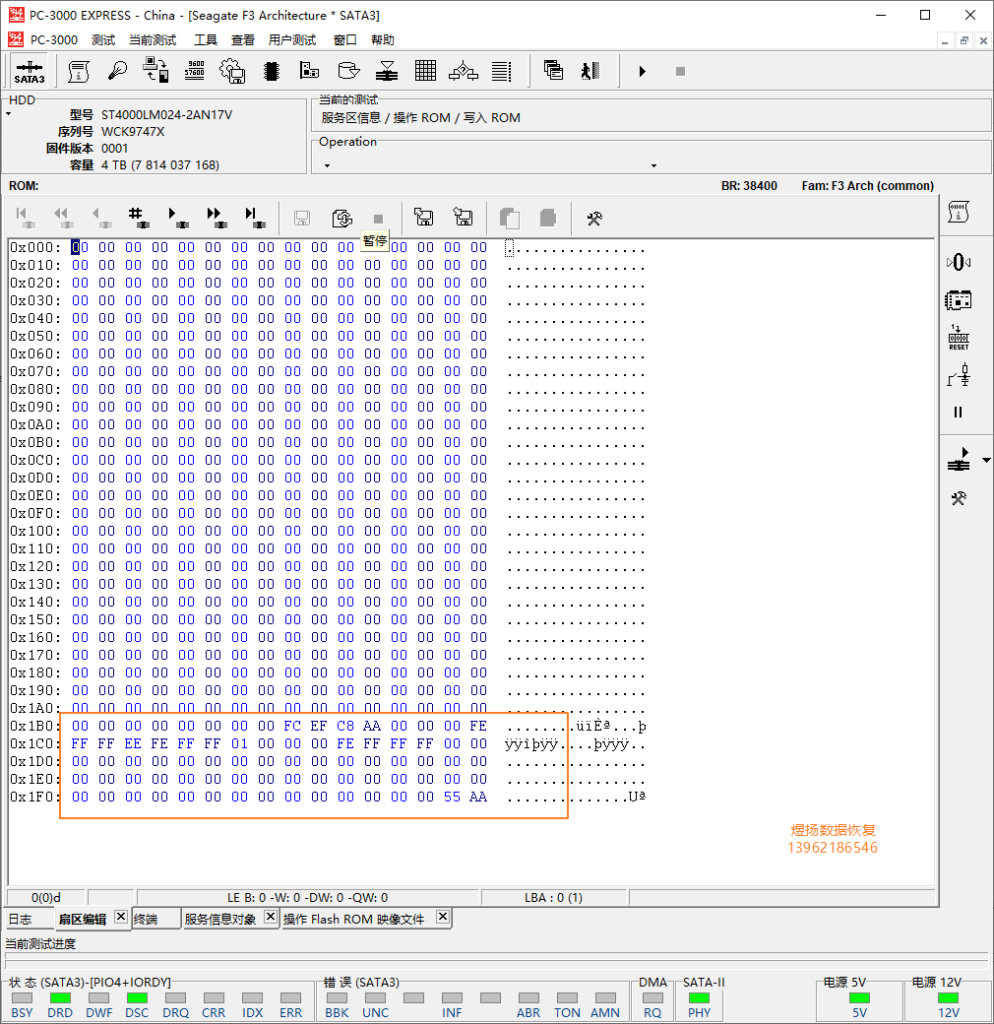Click the SATA3 port icon in toolbar
The height and width of the screenshot is (1024, 994).
(x=29, y=72)
